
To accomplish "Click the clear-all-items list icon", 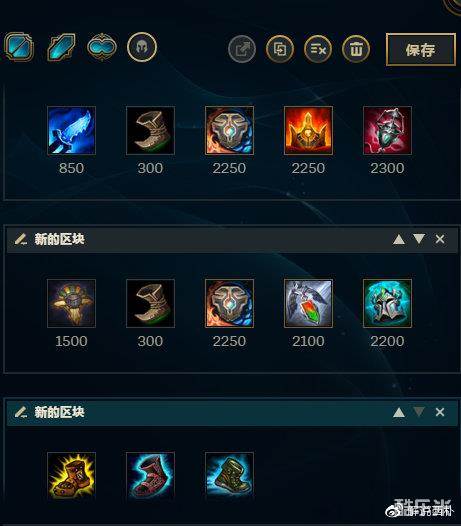I will click(318, 49).
